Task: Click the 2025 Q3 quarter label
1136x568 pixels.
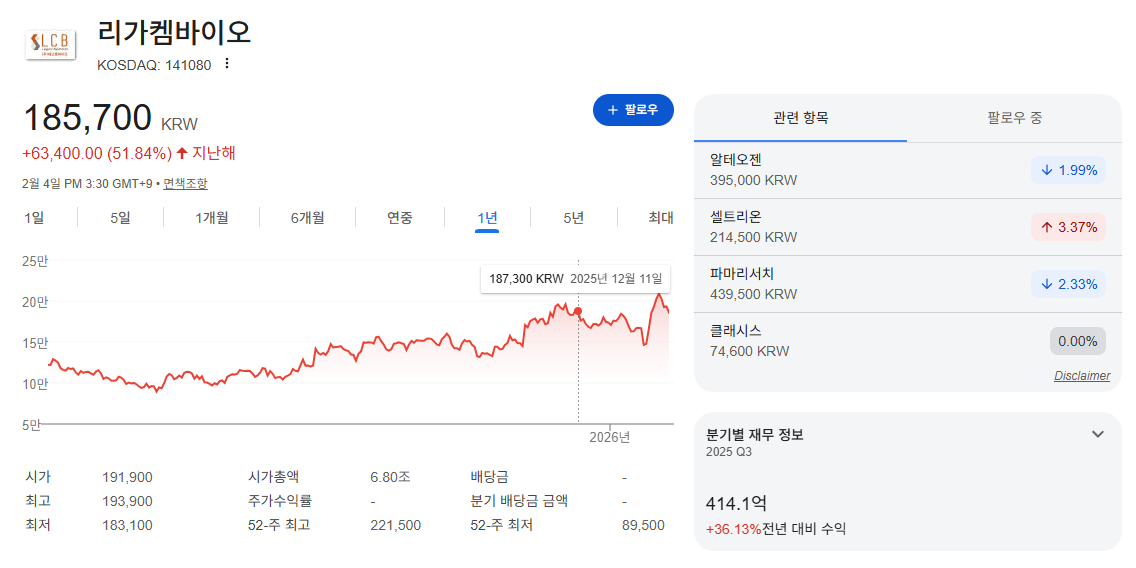Action: pyautogui.click(x=729, y=452)
